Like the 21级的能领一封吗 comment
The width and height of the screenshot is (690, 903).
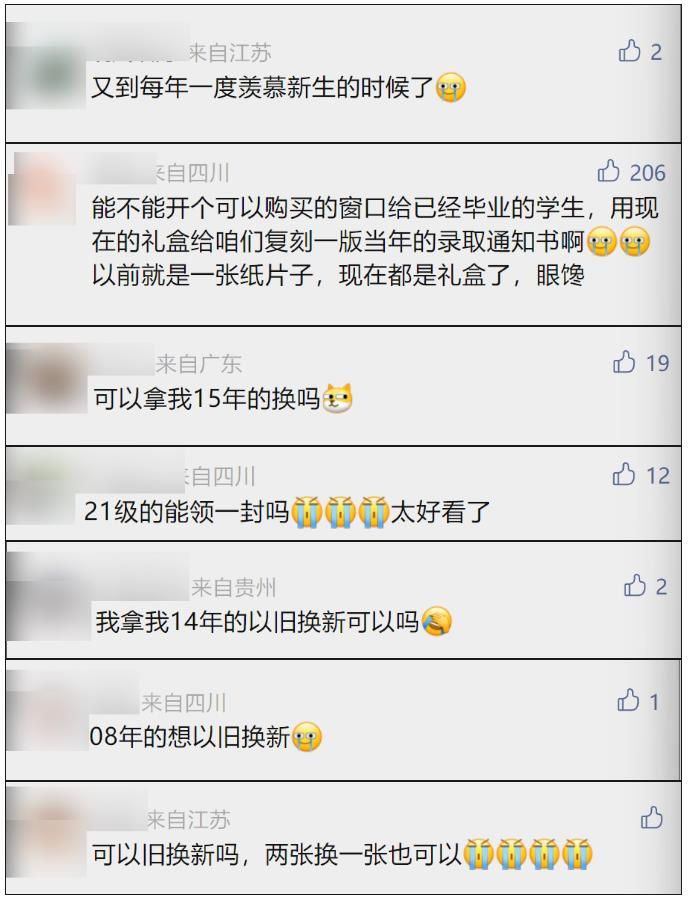coord(624,475)
